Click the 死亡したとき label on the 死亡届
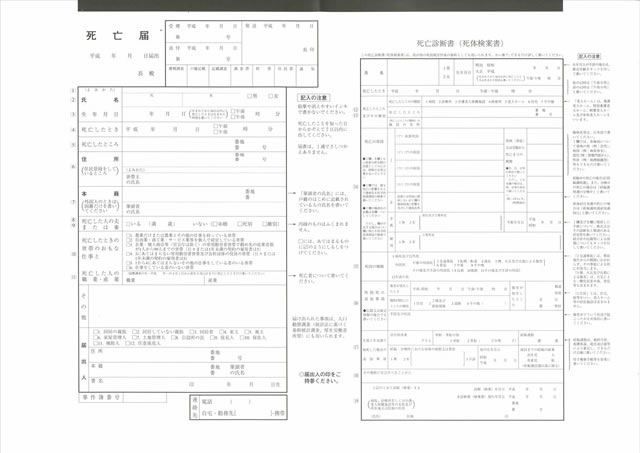 point(100,130)
